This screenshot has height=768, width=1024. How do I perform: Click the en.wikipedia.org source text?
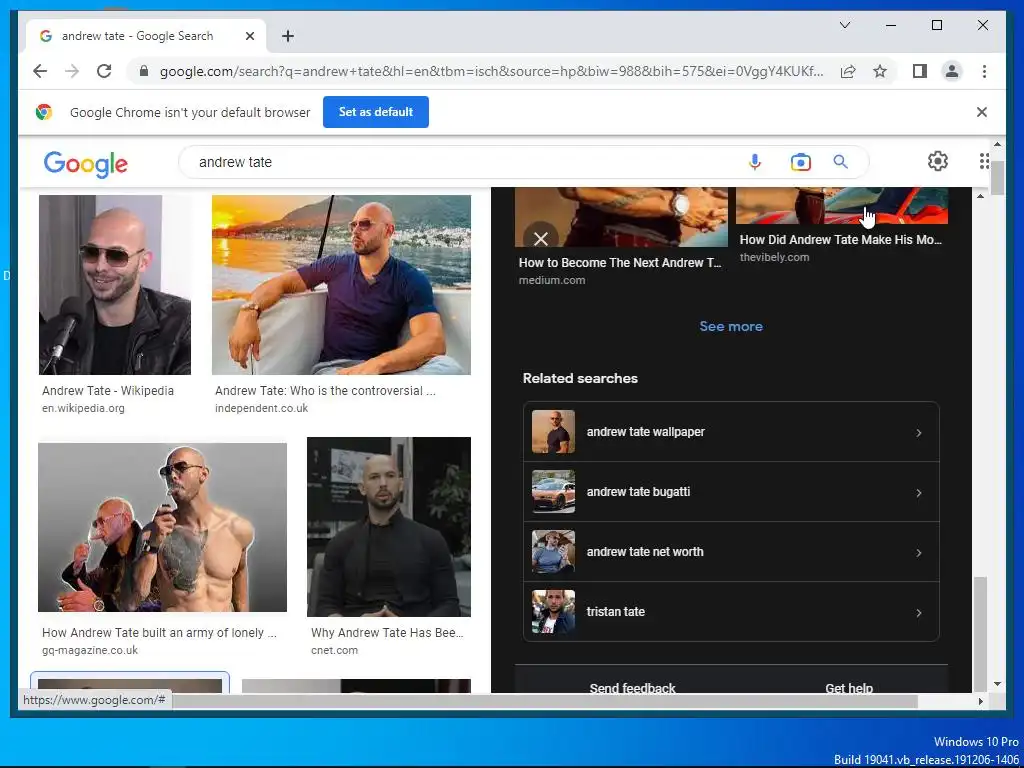(x=83, y=408)
